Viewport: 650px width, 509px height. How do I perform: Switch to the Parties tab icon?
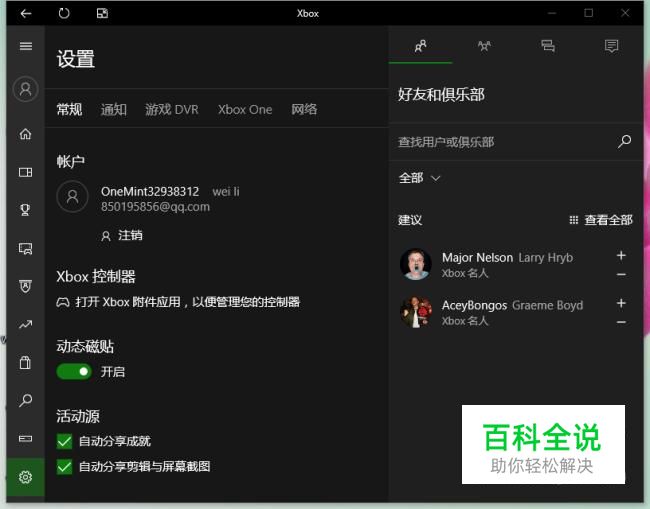(484, 46)
